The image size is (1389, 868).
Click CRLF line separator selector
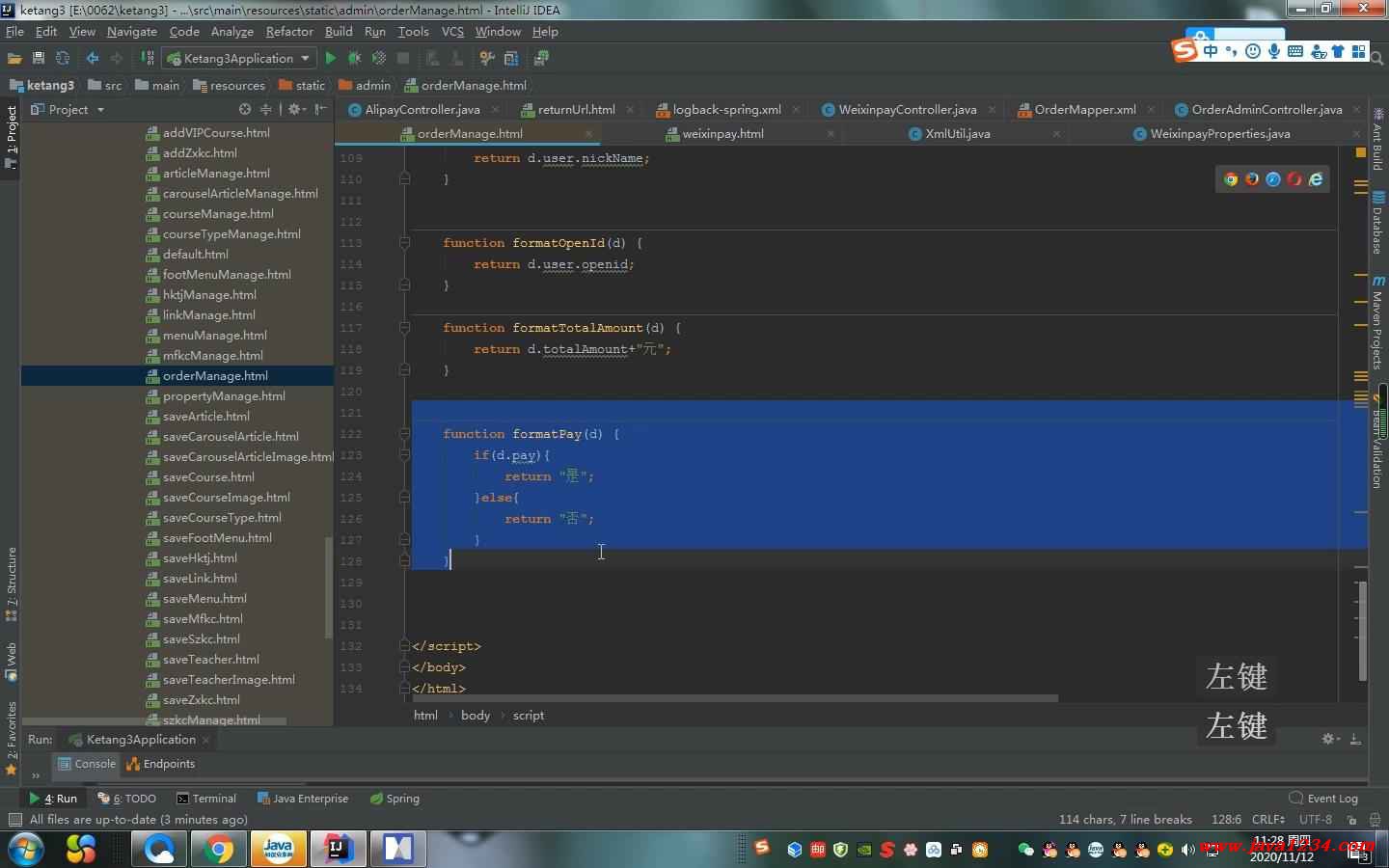point(1268,820)
